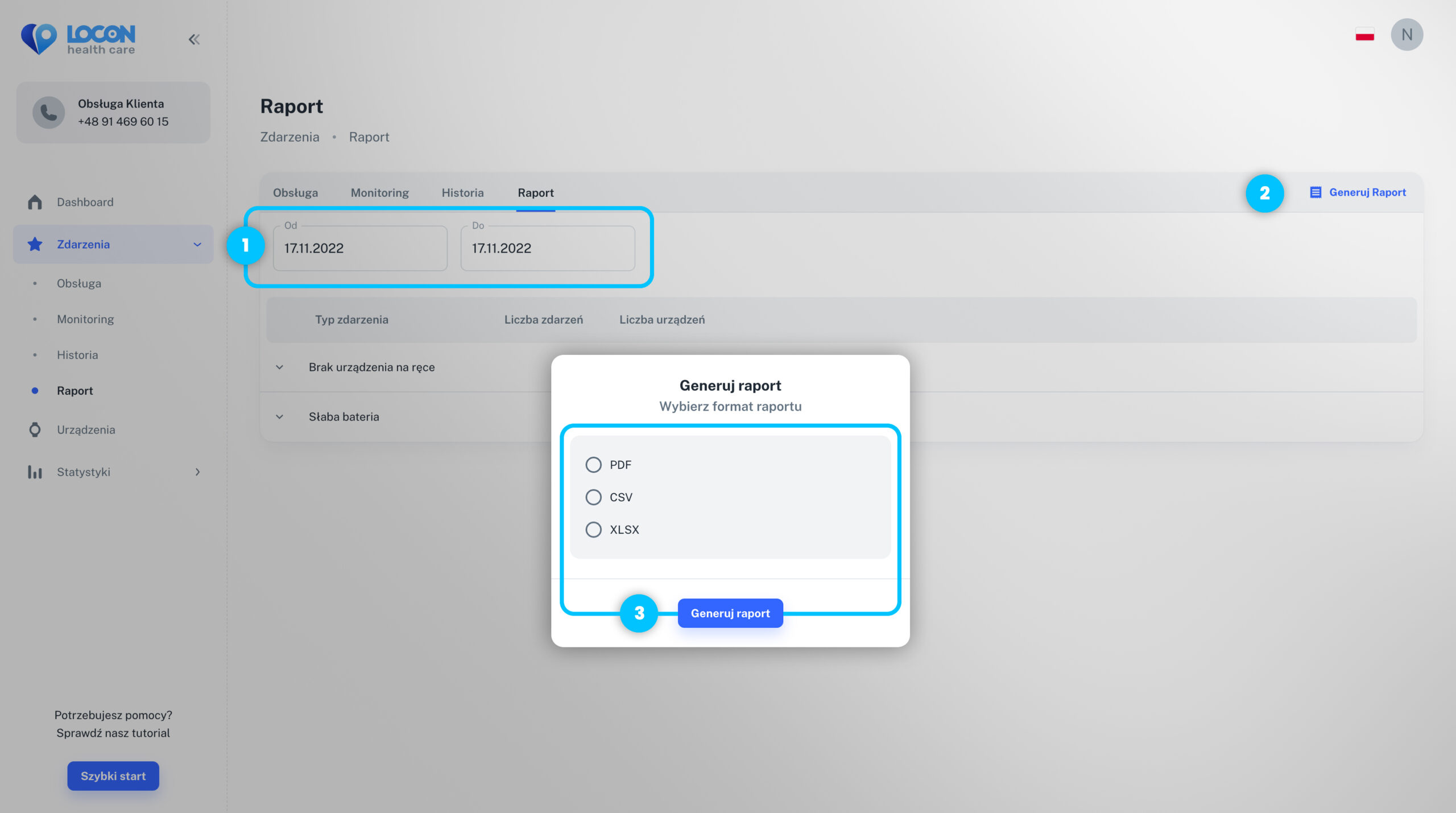Click Liczba zdarzeń column header

544,320
